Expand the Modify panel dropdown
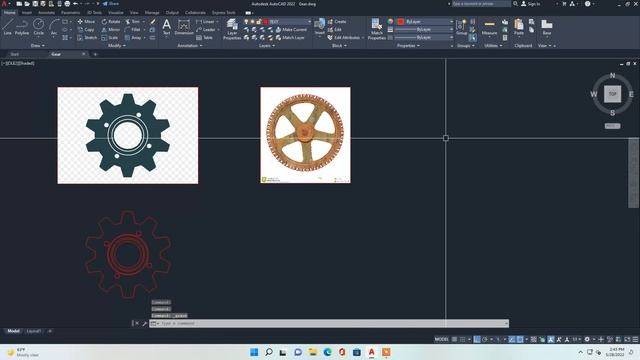Viewport: 640px width, 360px height. pos(117,46)
